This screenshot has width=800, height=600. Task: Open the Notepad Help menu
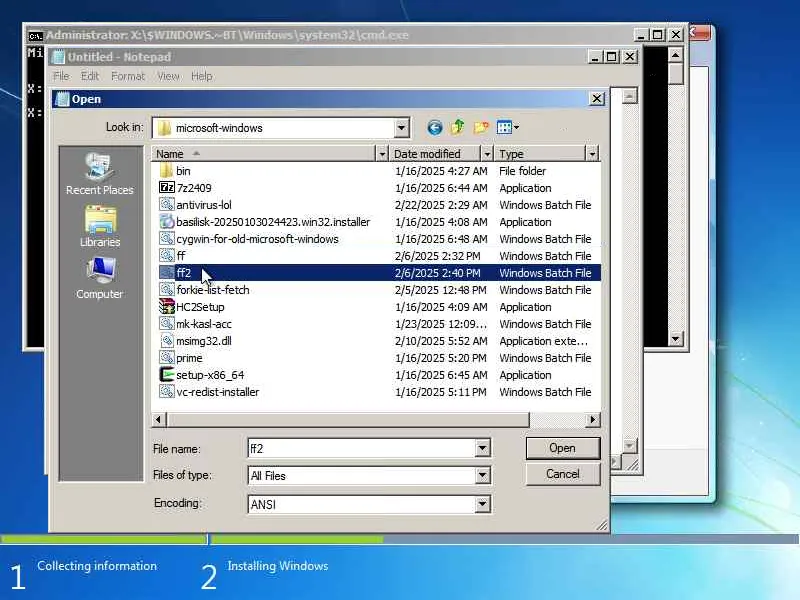point(202,76)
